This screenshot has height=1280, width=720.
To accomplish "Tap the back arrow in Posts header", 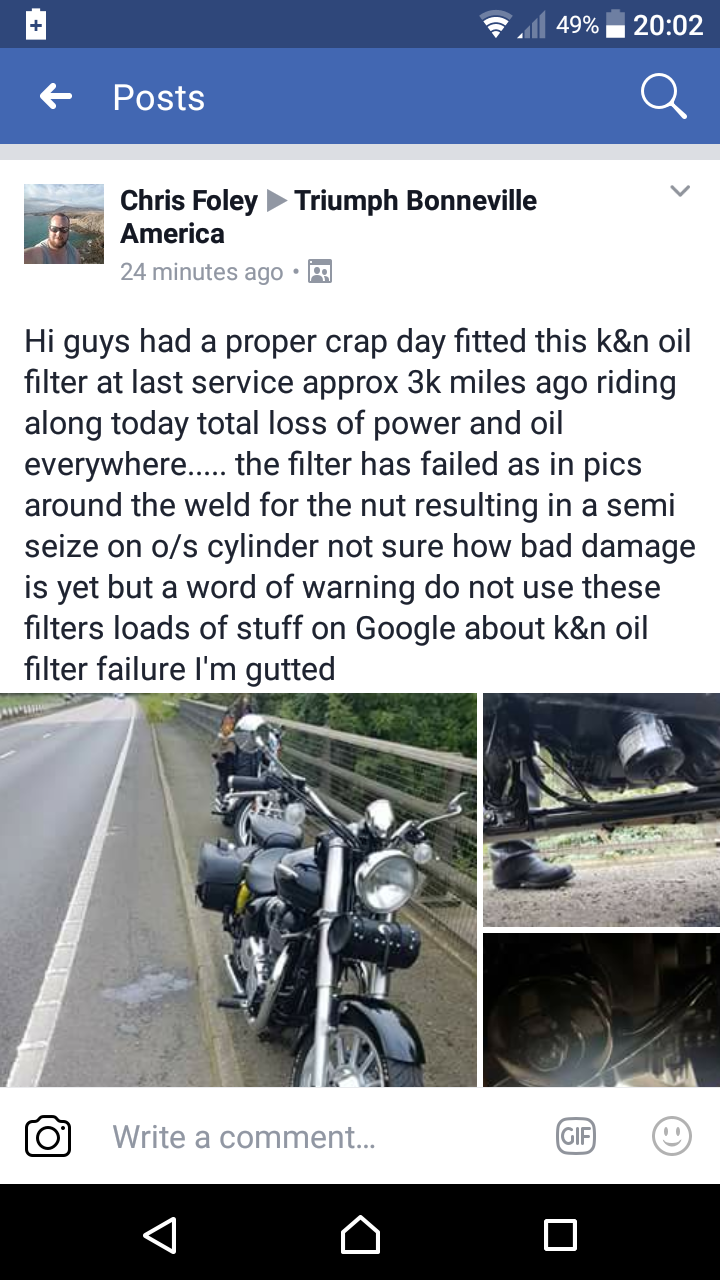I will pos(56,97).
